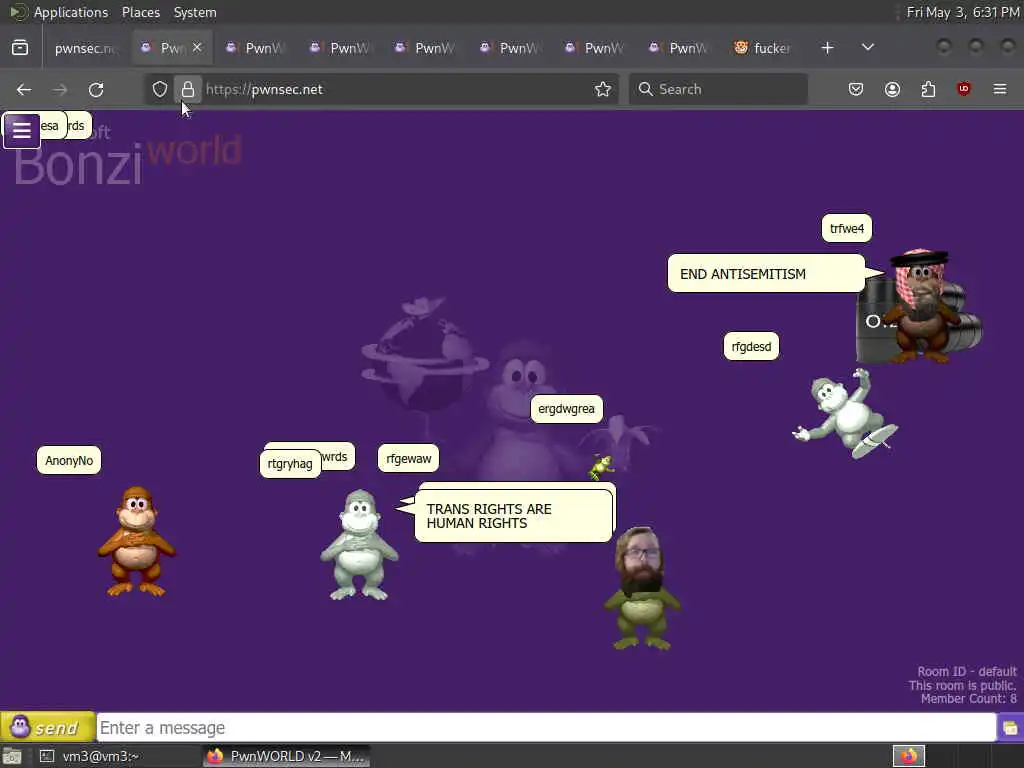
Task: Focus the Search box in toolbar
Action: tap(718, 89)
